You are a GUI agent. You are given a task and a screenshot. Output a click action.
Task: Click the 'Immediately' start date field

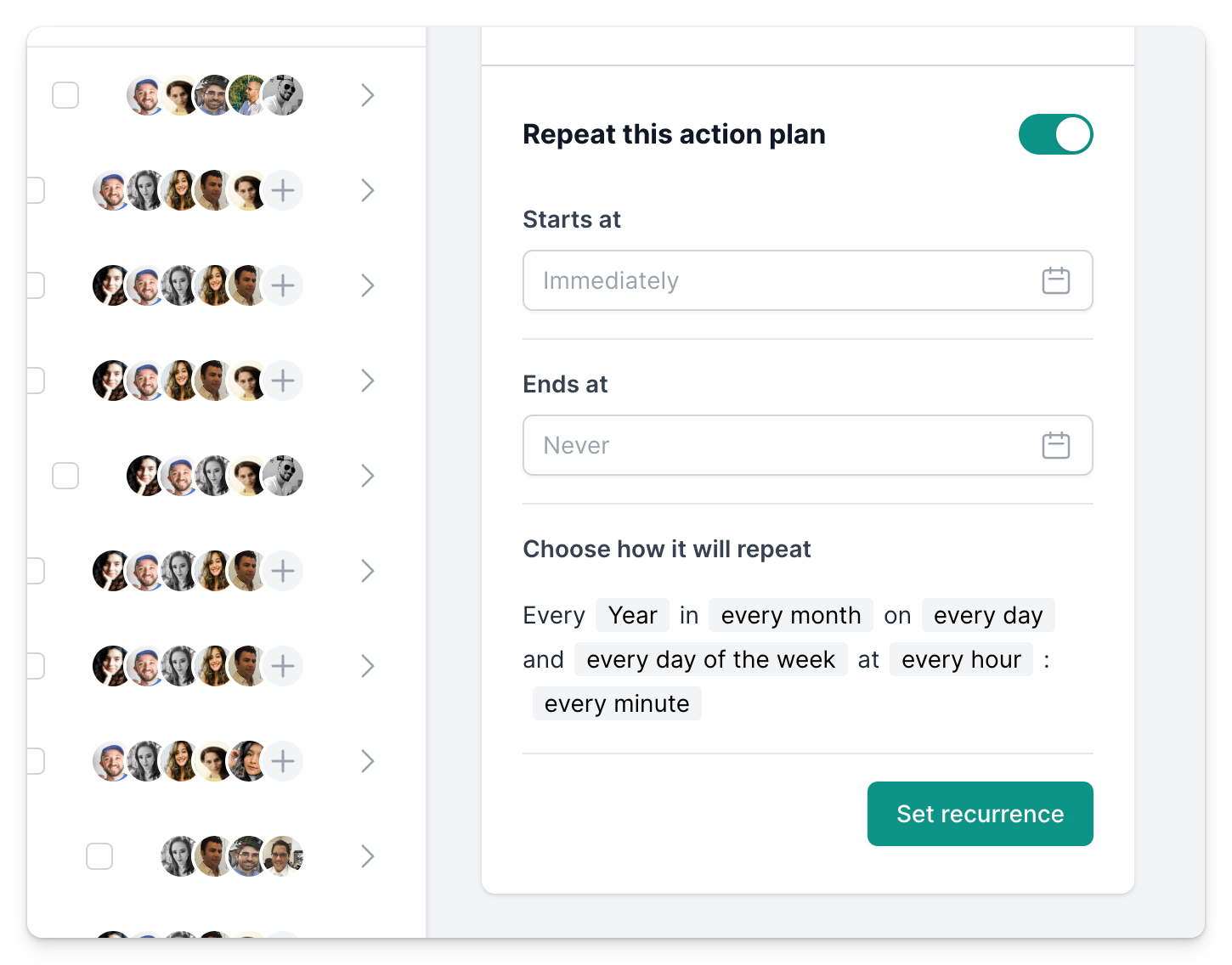click(x=782, y=280)
